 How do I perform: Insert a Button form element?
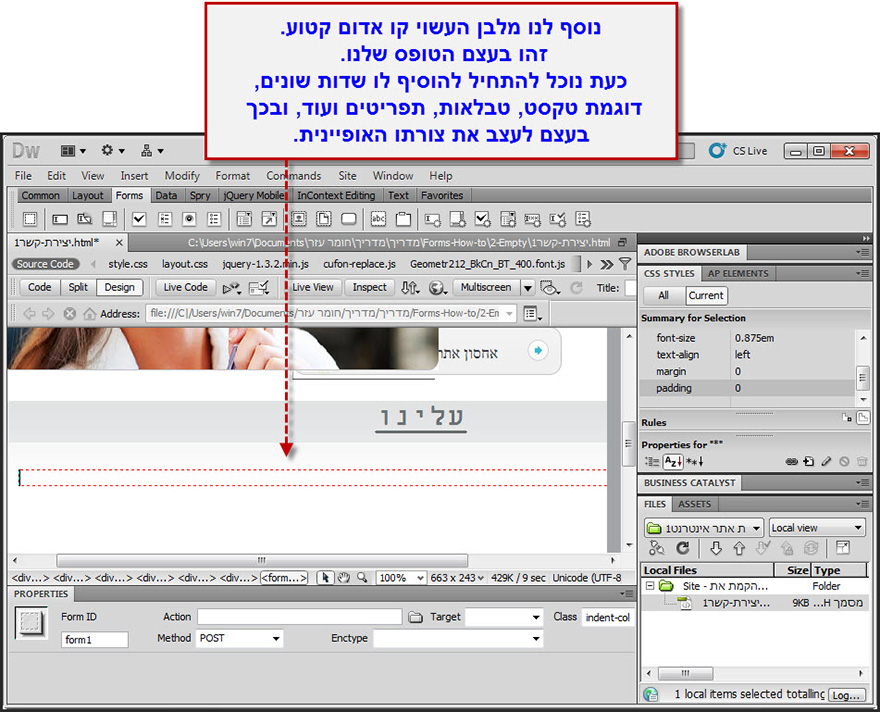(349, 219)
